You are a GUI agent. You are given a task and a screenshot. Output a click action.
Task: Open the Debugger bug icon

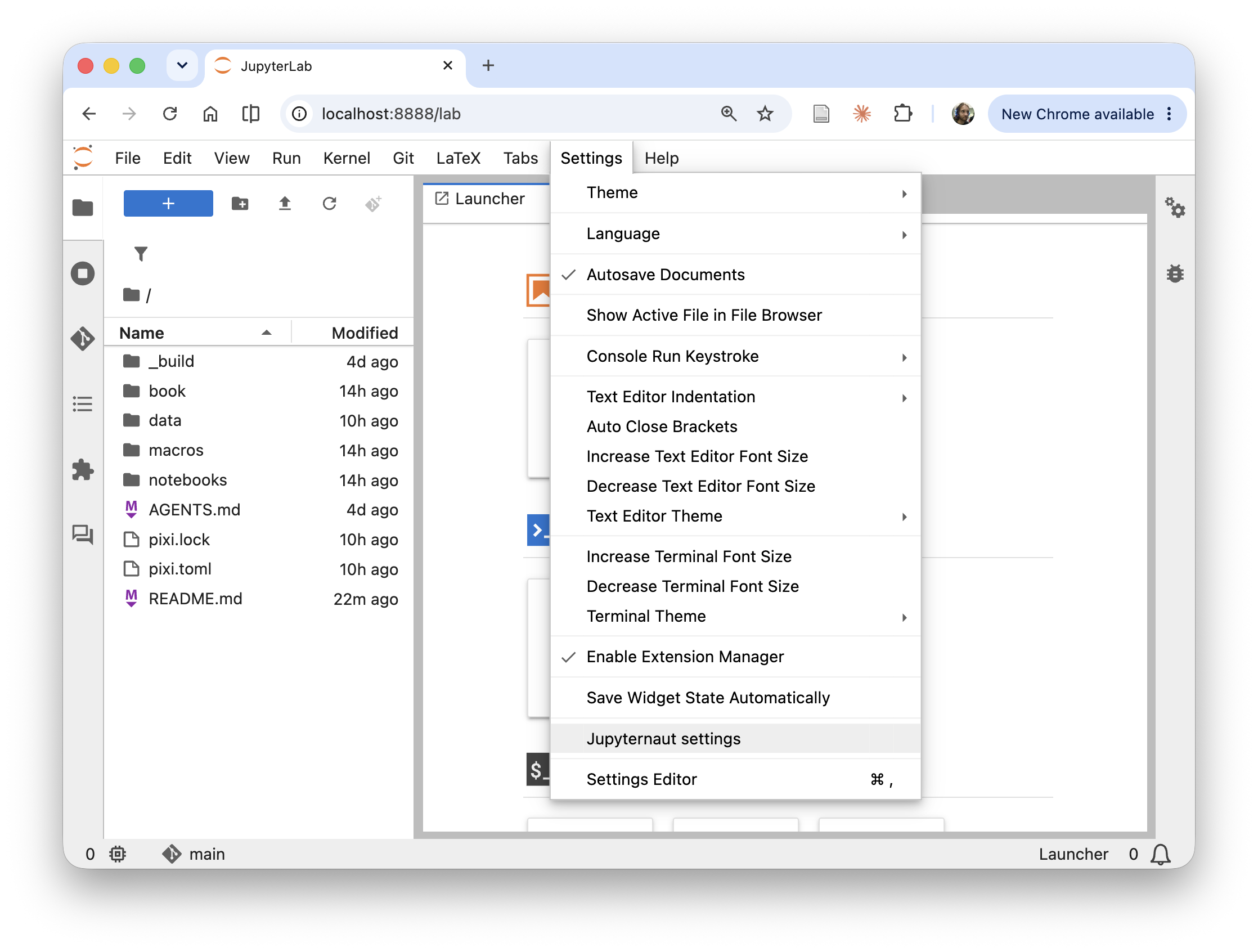[x=1175, y=273]
